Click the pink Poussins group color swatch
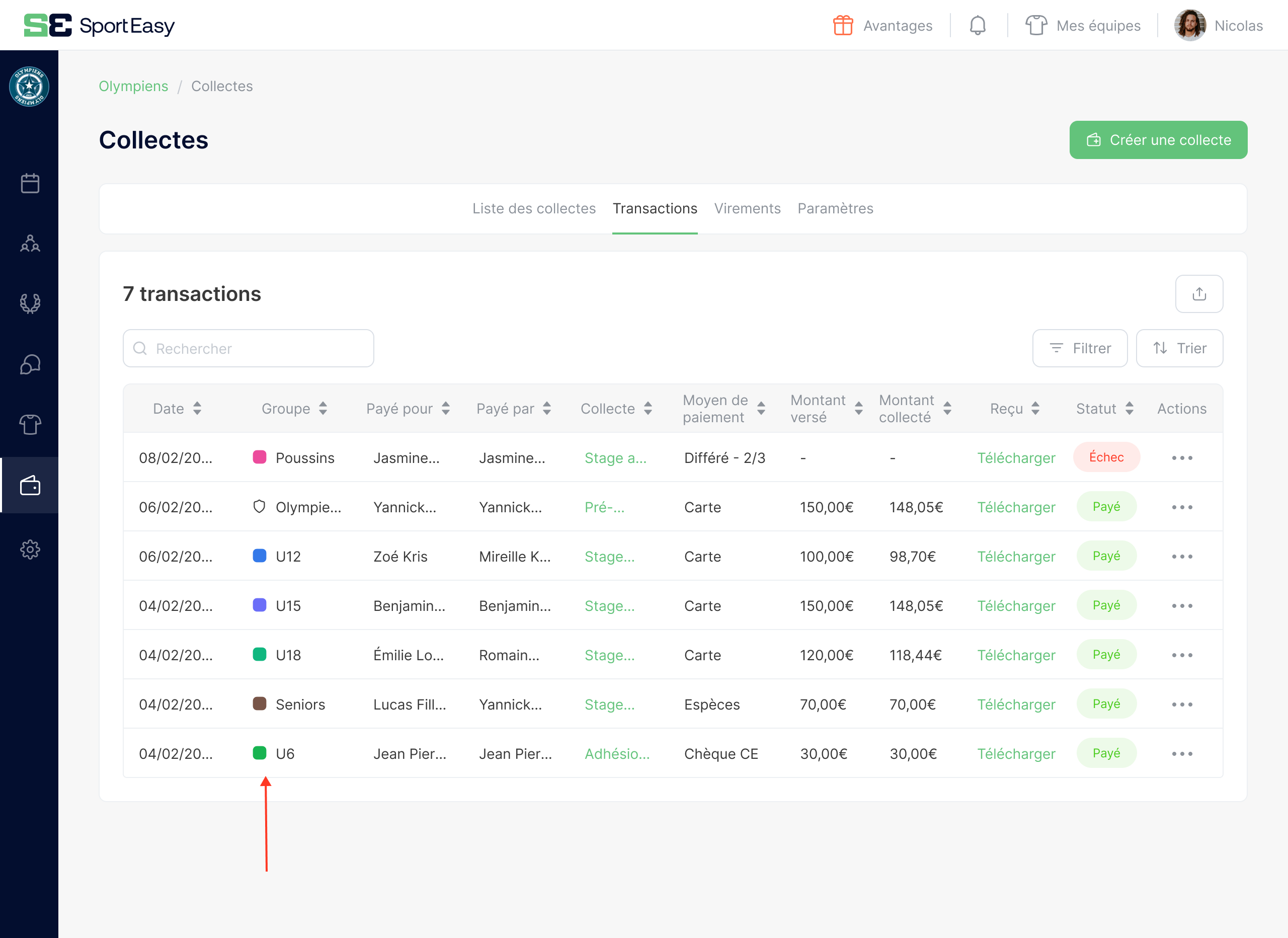The height and width of the screenshot is (938, 1288). (x=260, y=457)
